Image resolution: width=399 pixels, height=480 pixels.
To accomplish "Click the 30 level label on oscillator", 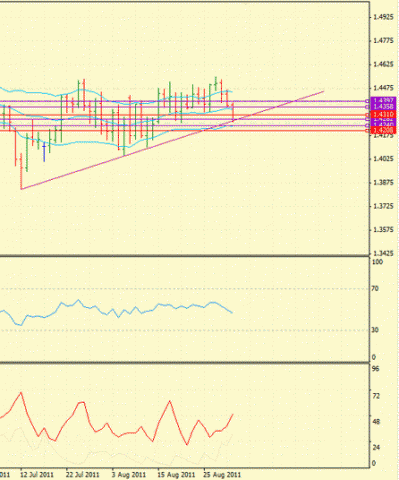I will [x=375, y=330].
